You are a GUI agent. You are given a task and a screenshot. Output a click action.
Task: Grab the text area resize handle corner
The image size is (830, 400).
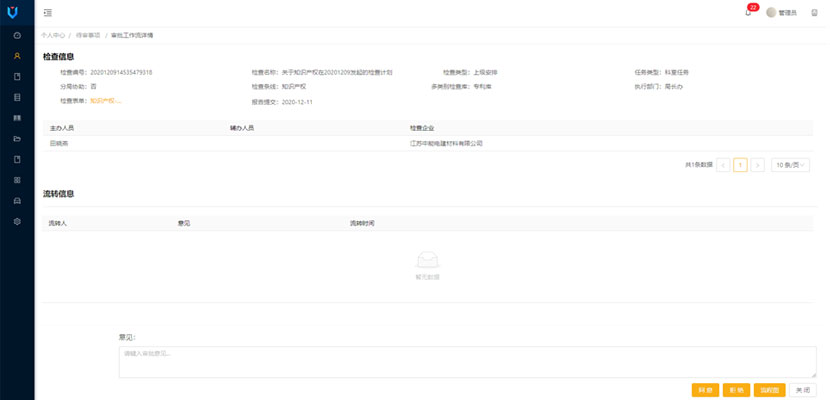[x=814, y=375]
